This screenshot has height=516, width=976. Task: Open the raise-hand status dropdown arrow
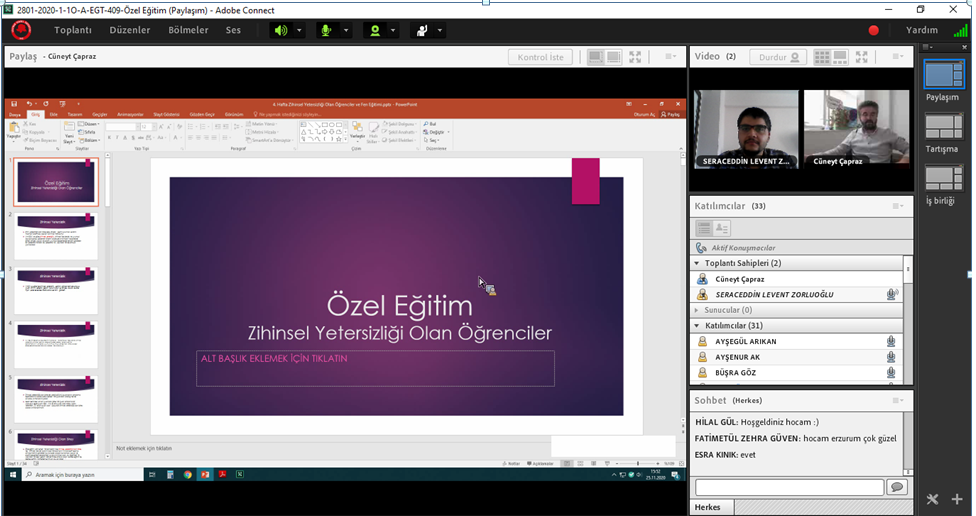coord(441,30)
